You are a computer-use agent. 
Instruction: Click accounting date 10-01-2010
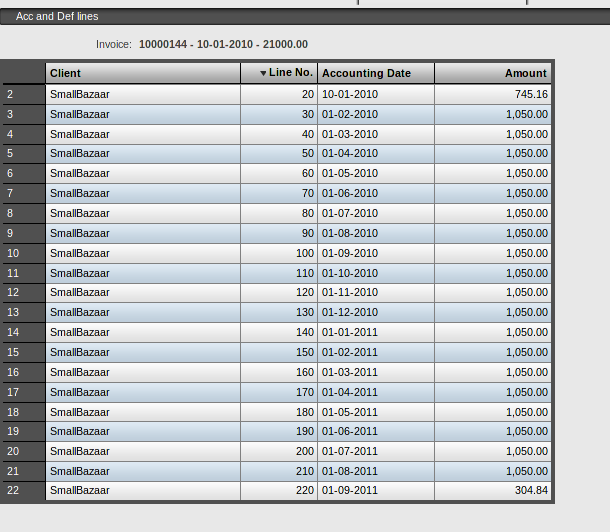(x=376, y=94)
